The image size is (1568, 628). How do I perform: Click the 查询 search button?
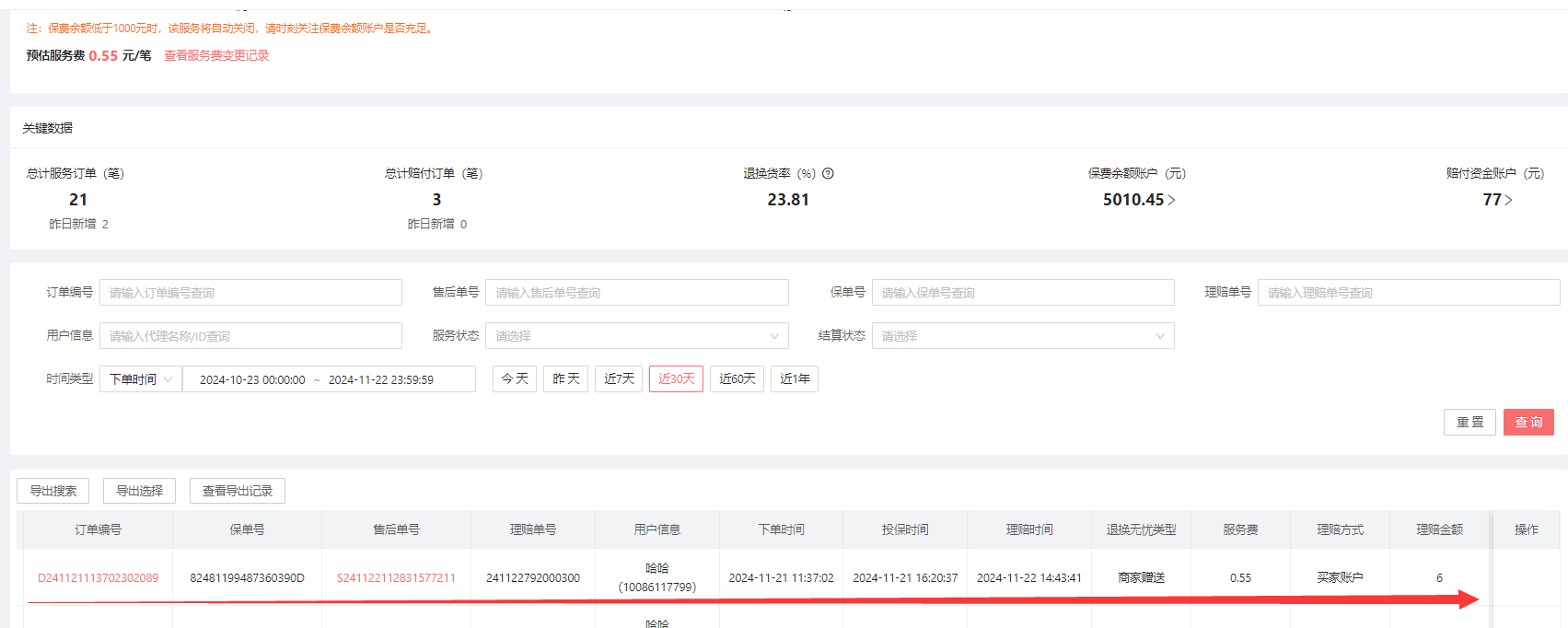[1528, 422]
